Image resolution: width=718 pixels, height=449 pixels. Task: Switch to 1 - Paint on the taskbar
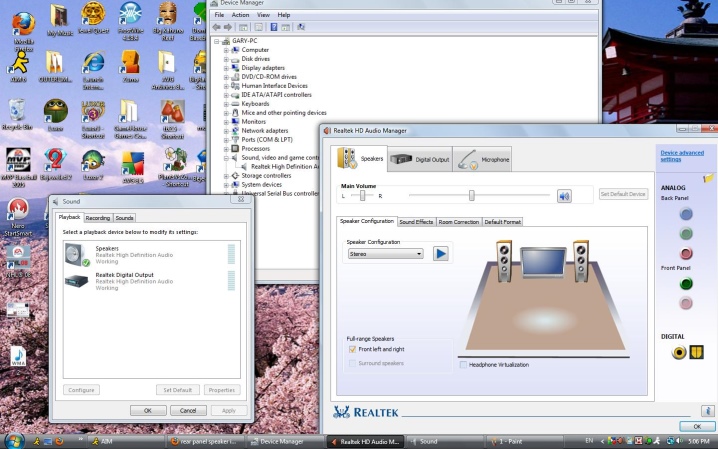pos(526,442)
